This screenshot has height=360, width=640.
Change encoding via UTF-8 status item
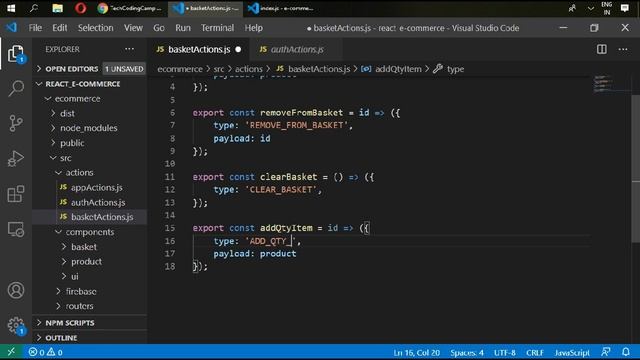click(504, 352)
